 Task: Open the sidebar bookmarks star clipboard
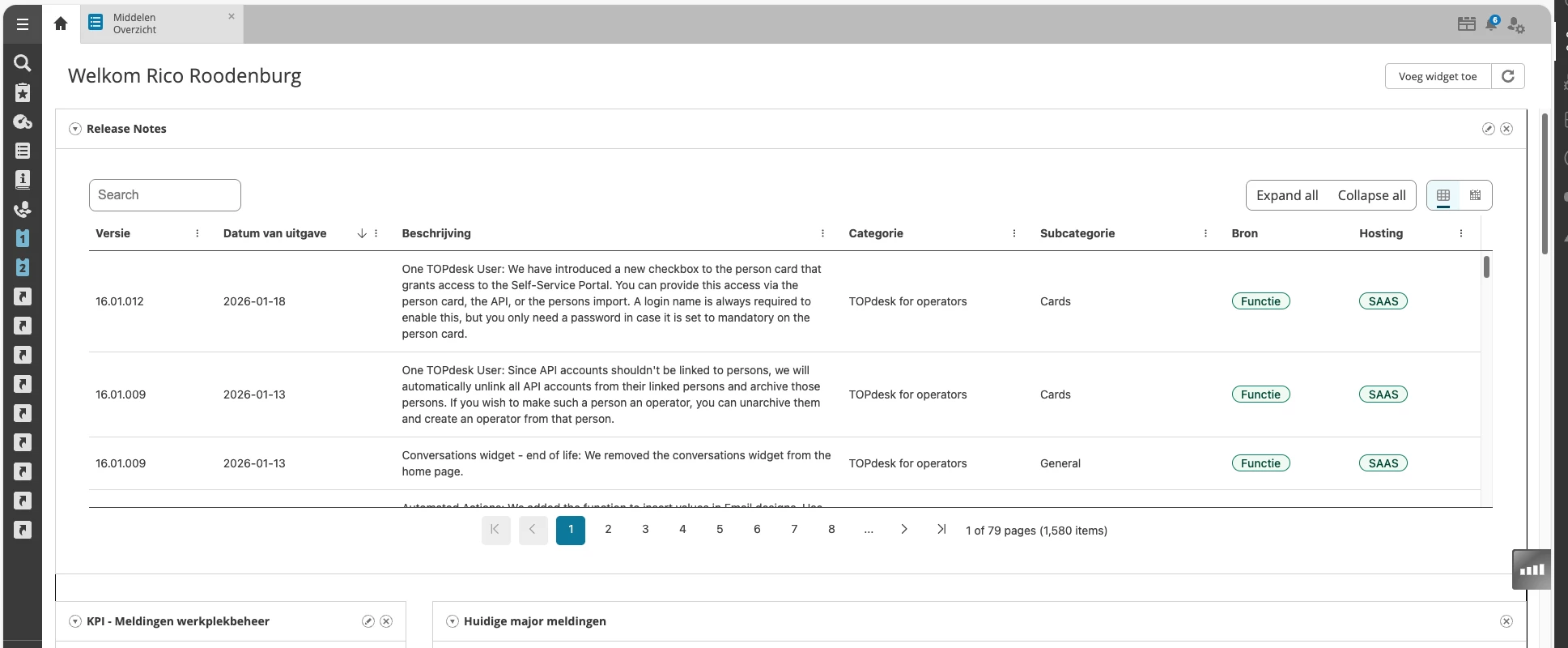tap(23, 92)
